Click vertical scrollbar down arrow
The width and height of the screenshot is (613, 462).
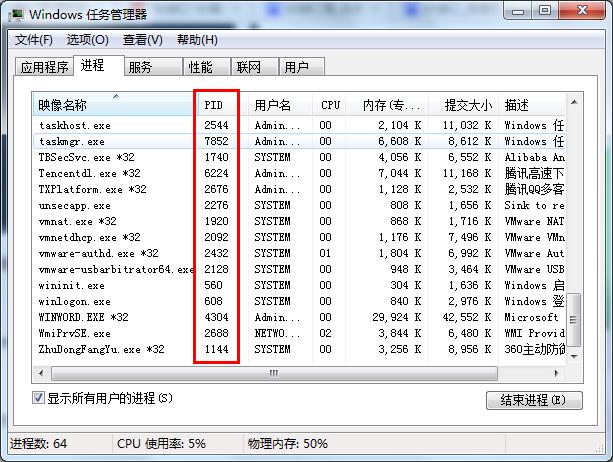(574, 356)
